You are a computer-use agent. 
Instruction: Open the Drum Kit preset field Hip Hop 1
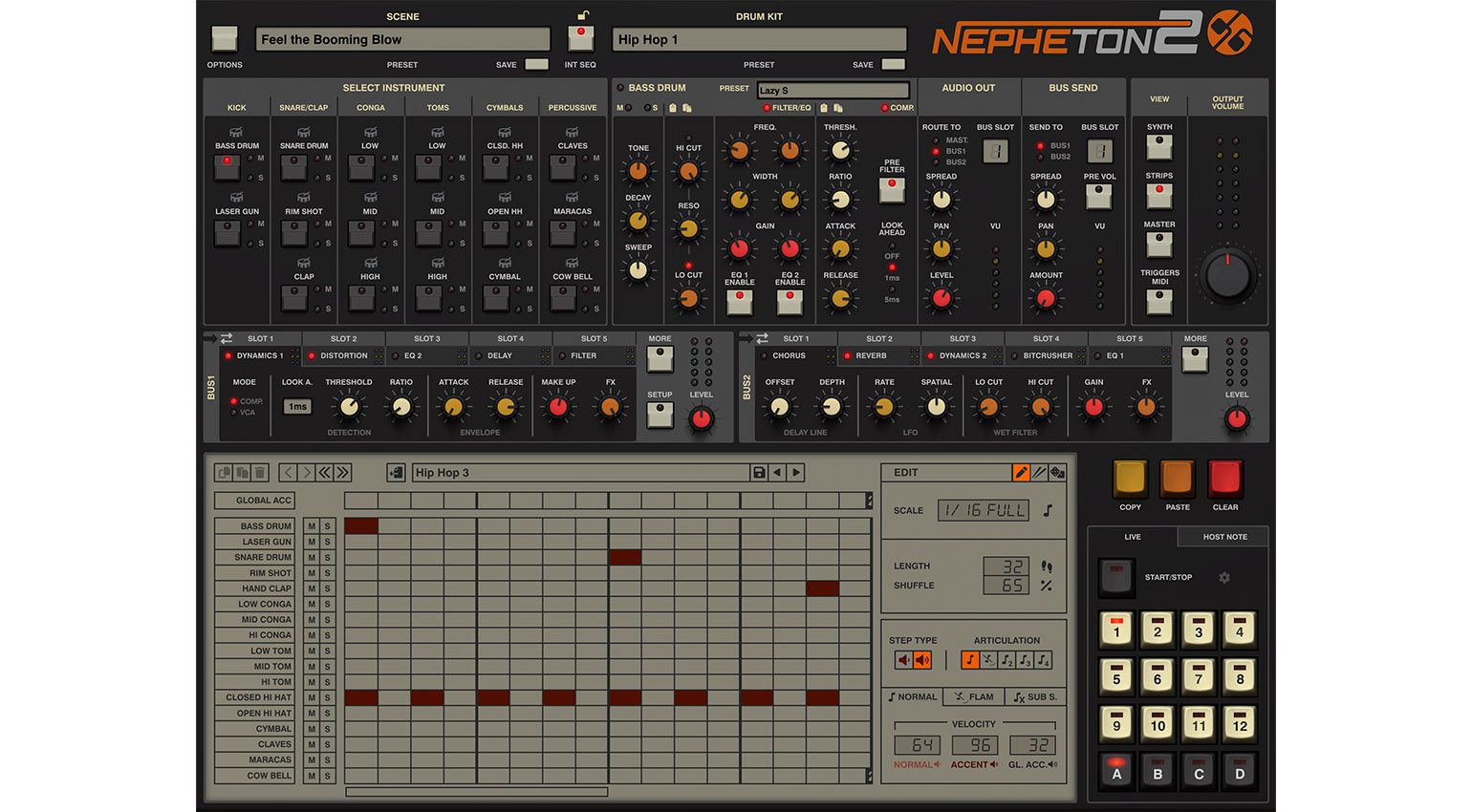click(759, 39)
